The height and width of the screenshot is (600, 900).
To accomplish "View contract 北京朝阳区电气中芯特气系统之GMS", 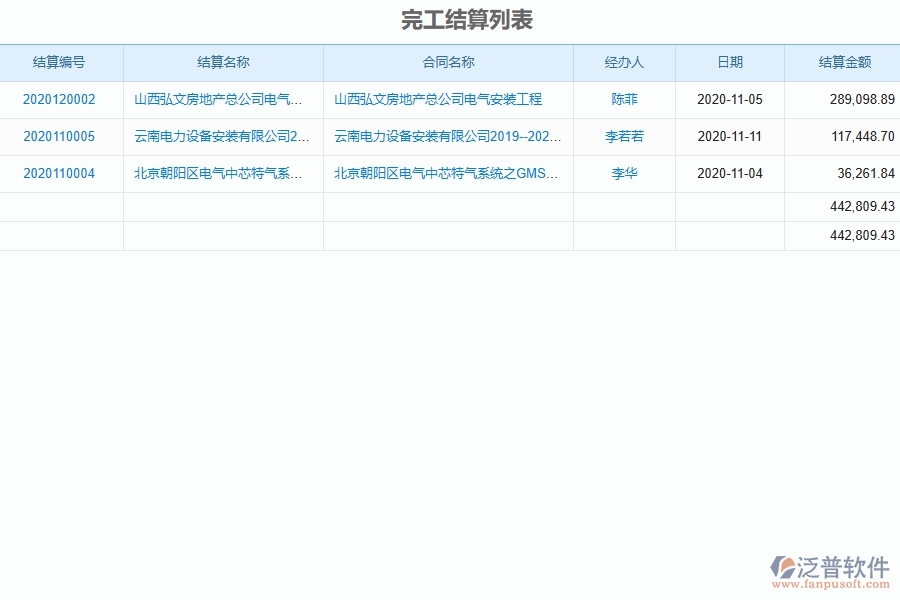I will (x=447, y=173).
